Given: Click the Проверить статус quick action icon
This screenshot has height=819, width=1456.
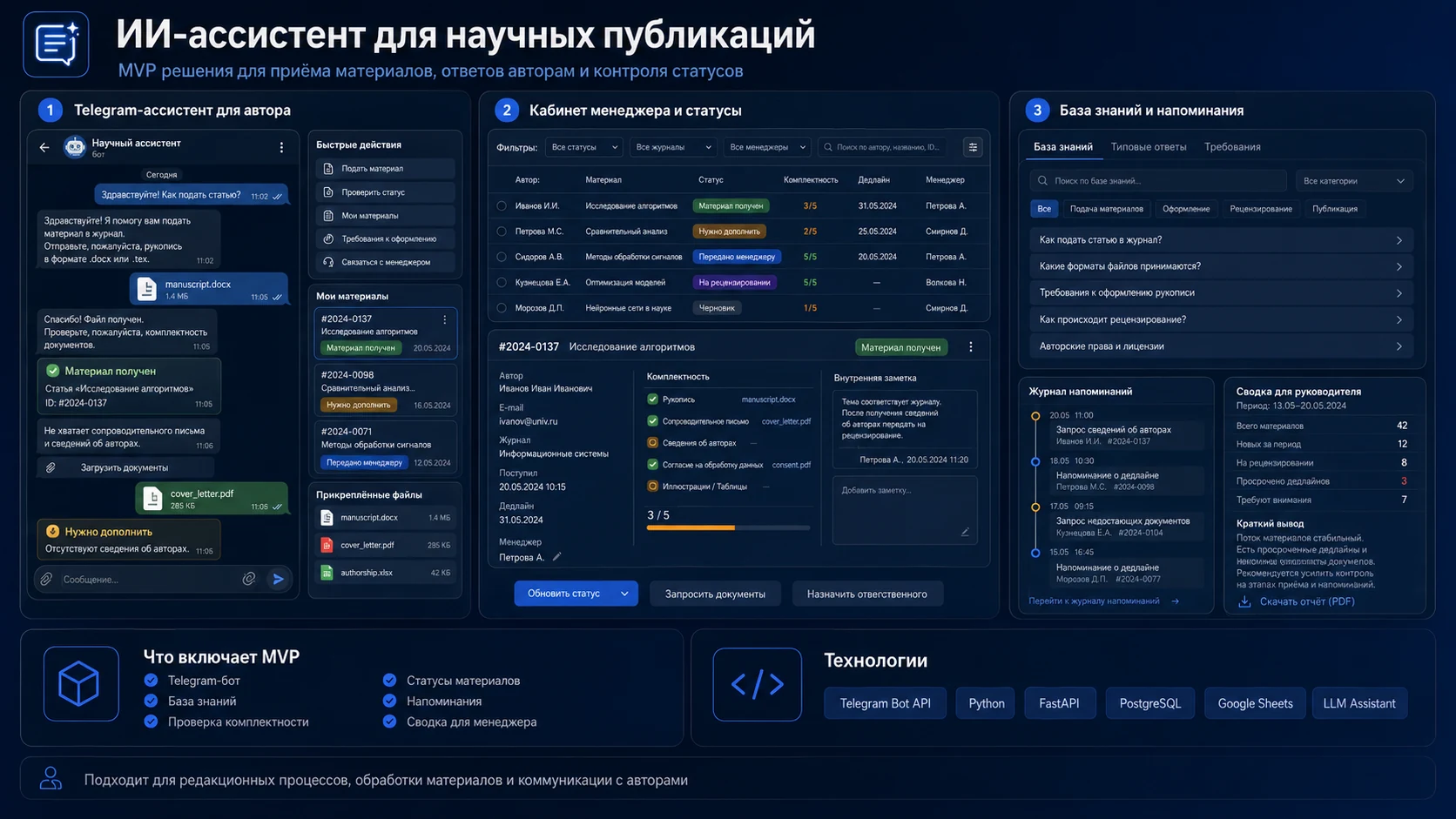Looking at the screenshot, I should (328, 192).
